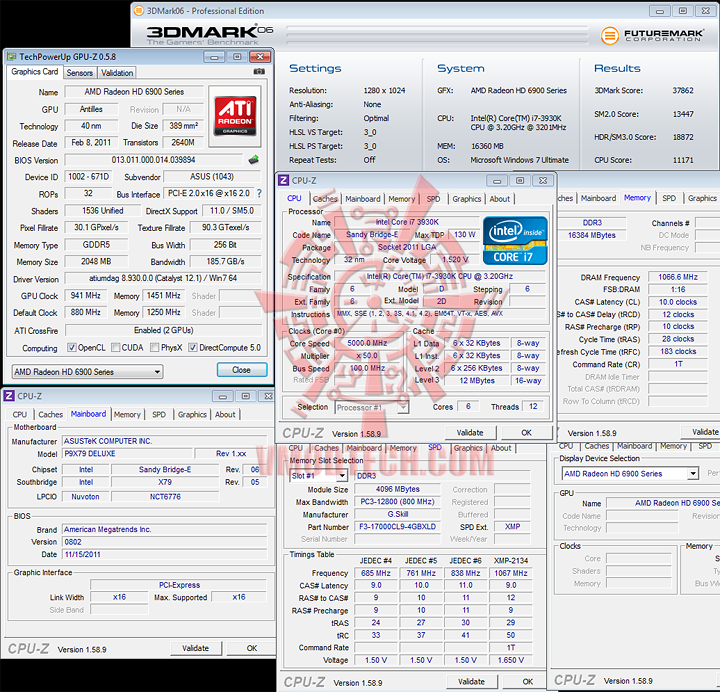
Task: Click the Part Number F3-17000CL9-4GBXLD field
Action: click(x=397, y=527)
